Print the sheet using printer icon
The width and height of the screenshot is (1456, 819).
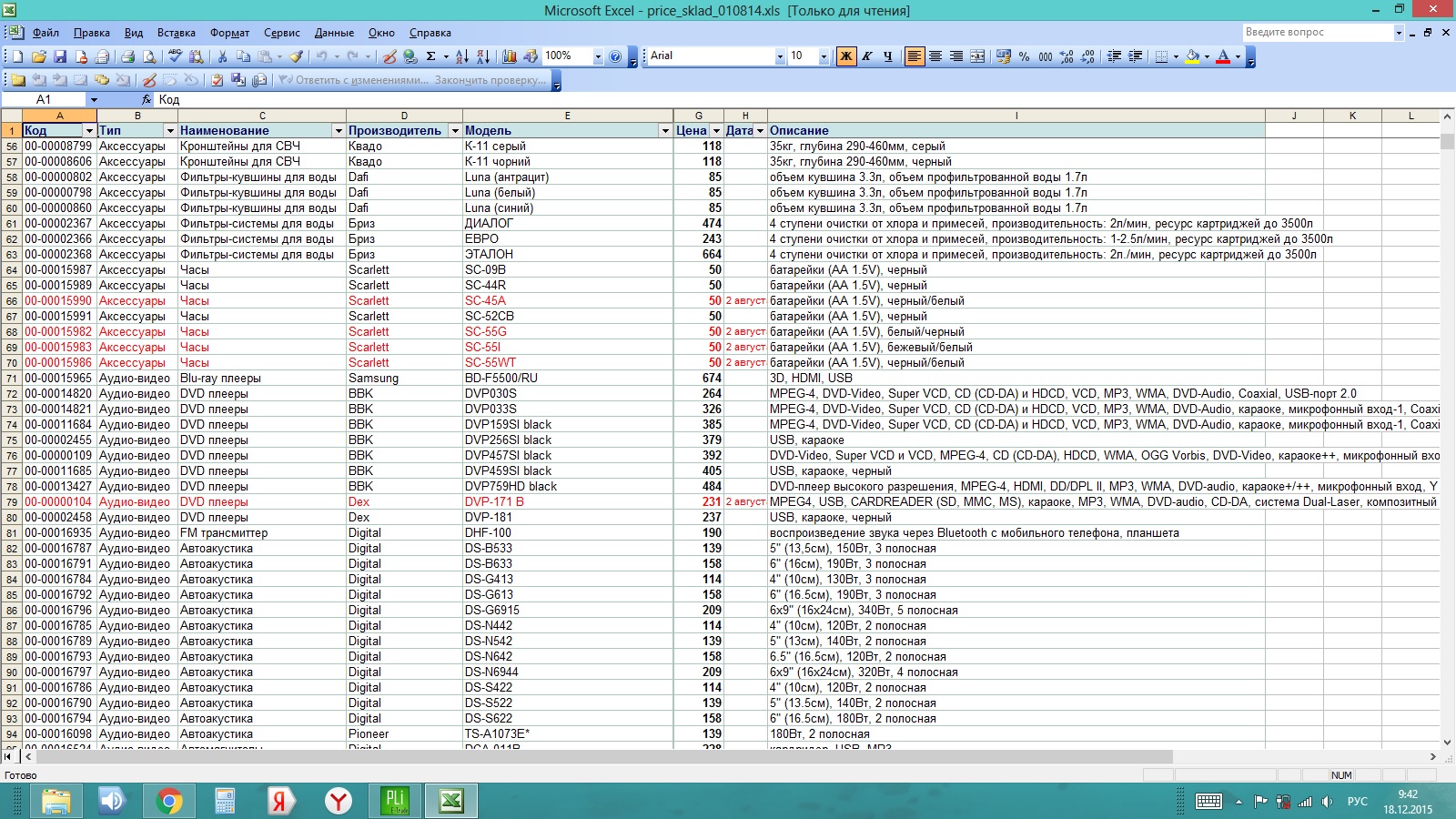click(127, 56)
